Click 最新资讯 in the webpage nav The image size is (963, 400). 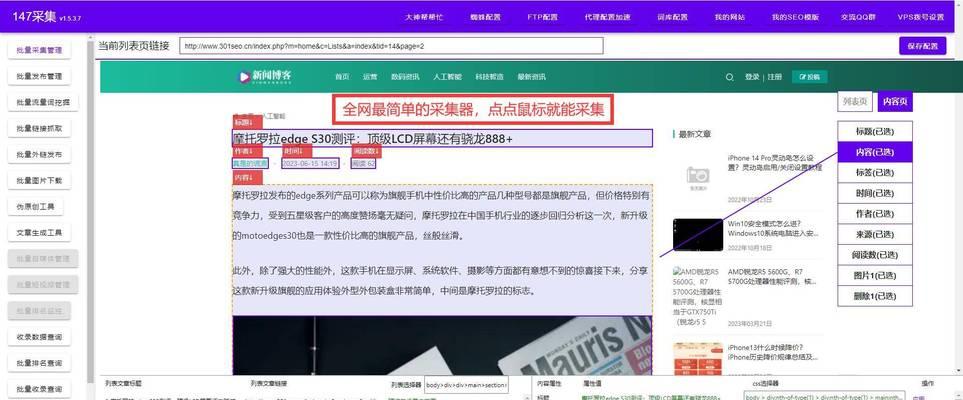point(531,77)
